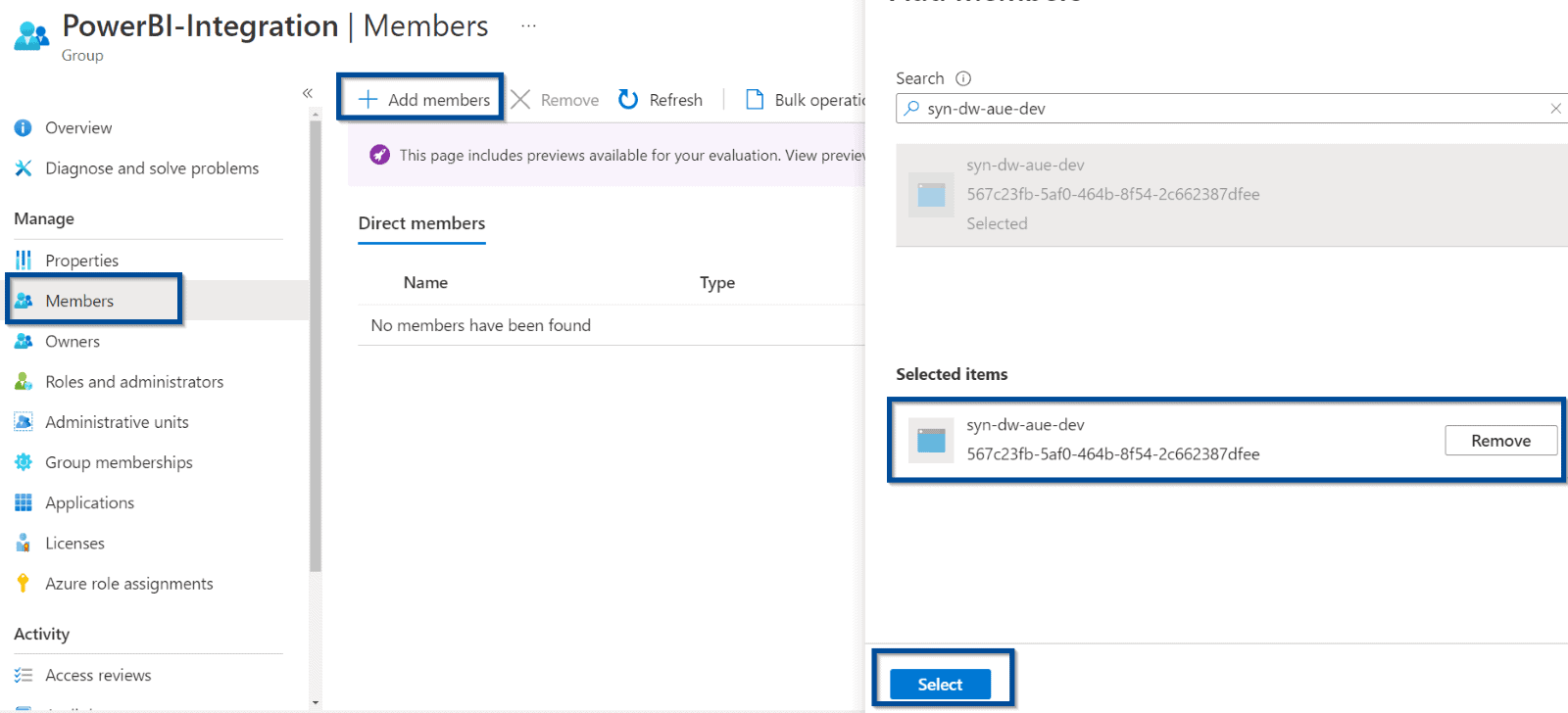Click the syn-dw-aue-dev search result

pos(1232,195)
